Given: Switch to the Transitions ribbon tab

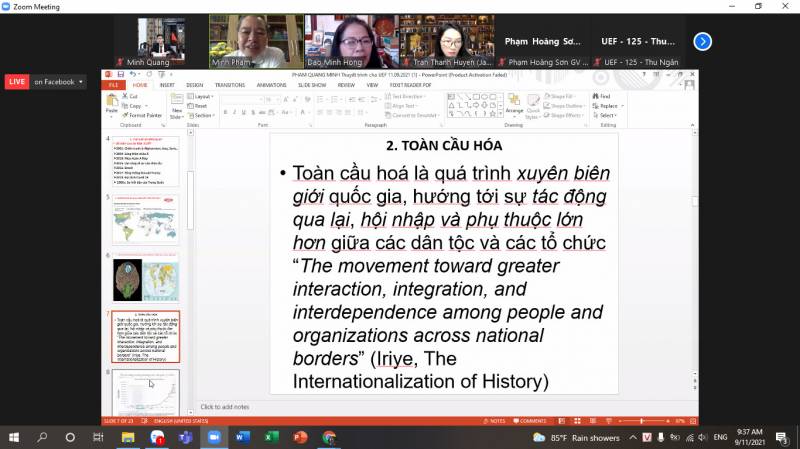Looking at the screenshot, I should pos(229,85).
